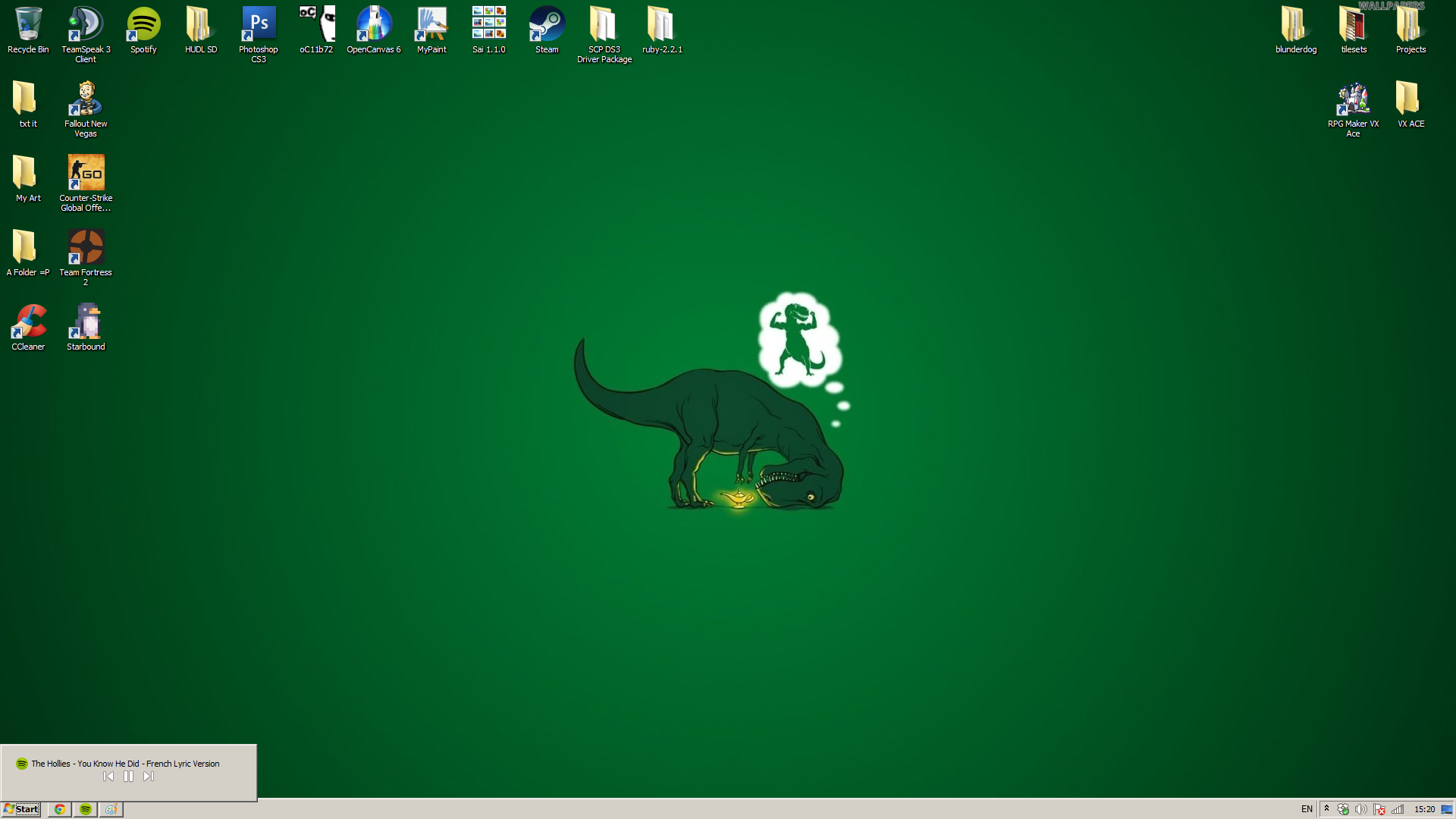This screenshot has width=1456, height=819.
Task: Select the OpenCanvas 6 shortcut
Action: pyautogui.click(x=374, y=30)
